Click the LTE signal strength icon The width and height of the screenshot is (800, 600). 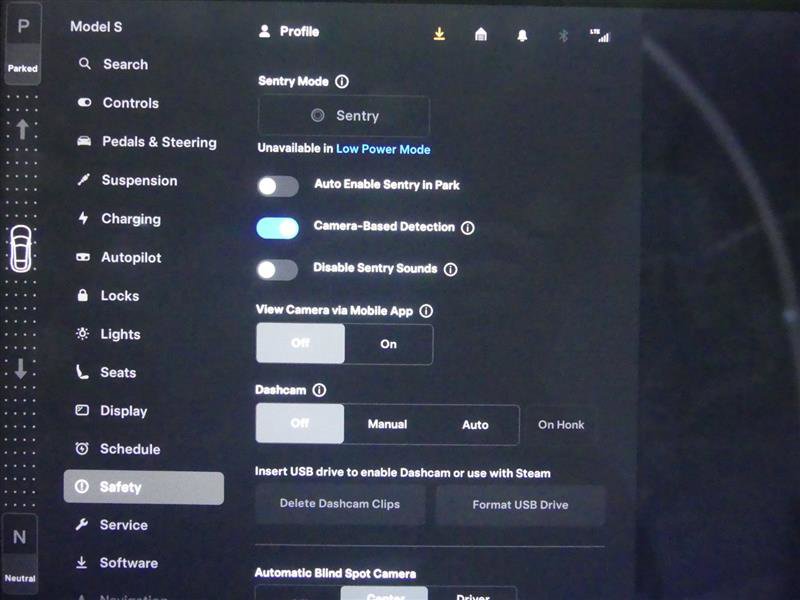[x=599, y=35]
